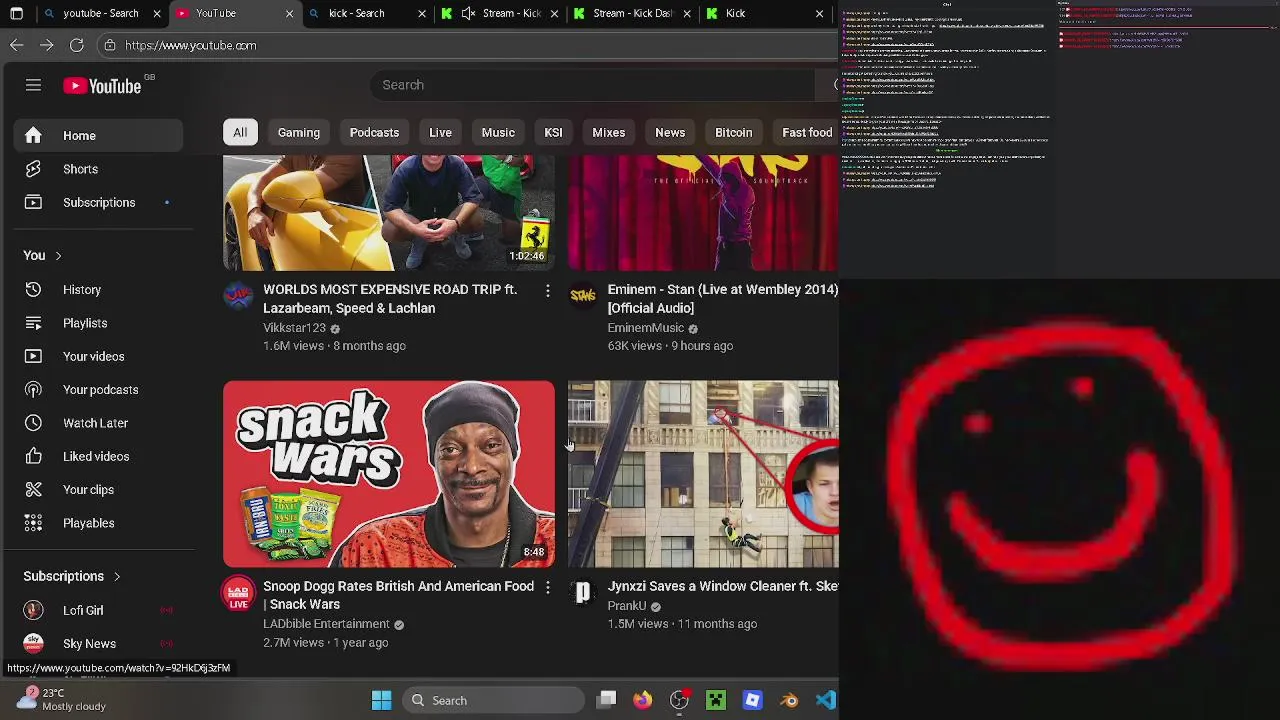Viewport: 1280px width, 720px height.
Task: Click the YouTube logo
Action: pyautogui.click(x=103, y=86)
